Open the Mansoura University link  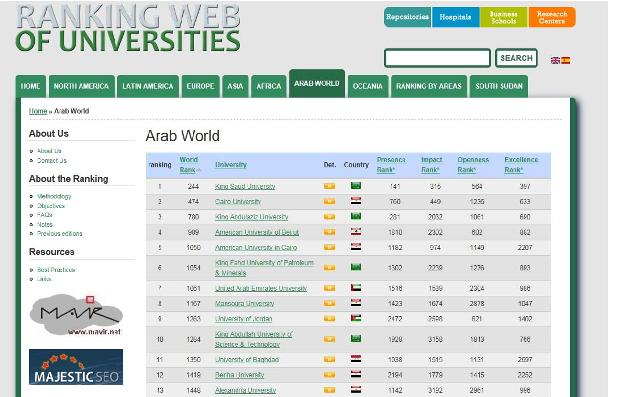point(244,304)
